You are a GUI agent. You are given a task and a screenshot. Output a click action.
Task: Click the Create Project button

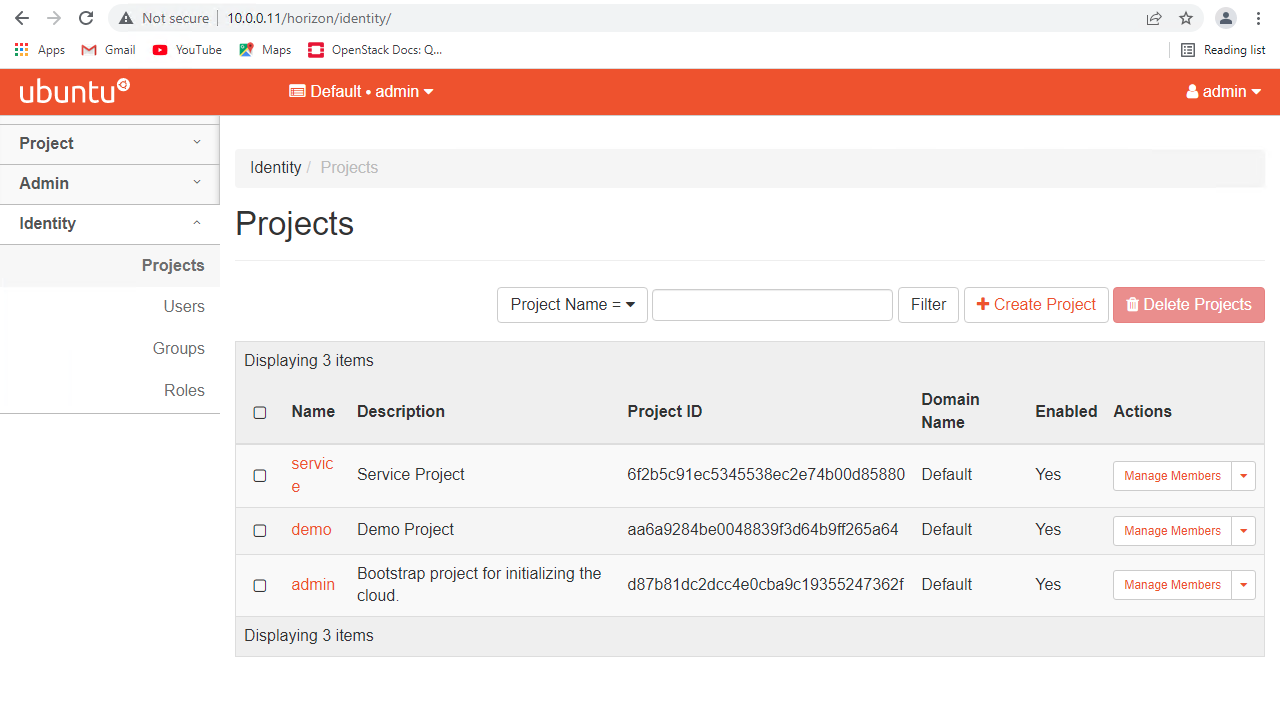click(x=1036, y=305)
